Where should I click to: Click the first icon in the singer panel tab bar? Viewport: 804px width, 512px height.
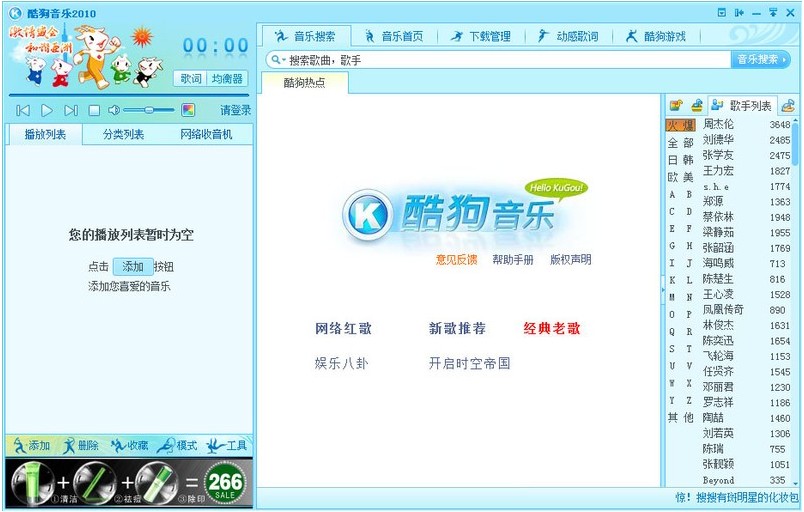click(676, 106)
